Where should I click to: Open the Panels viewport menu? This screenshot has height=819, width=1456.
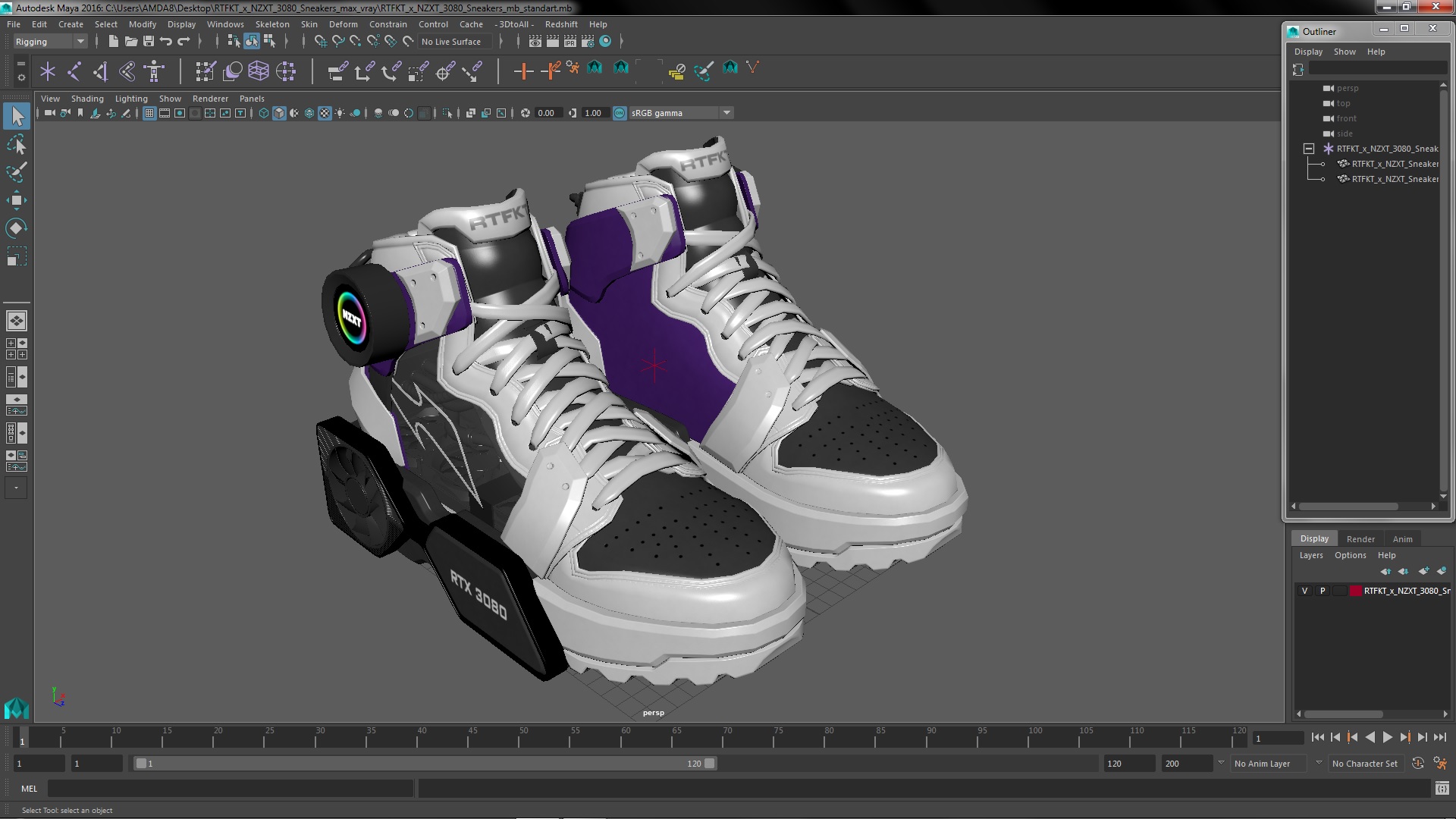252,99
